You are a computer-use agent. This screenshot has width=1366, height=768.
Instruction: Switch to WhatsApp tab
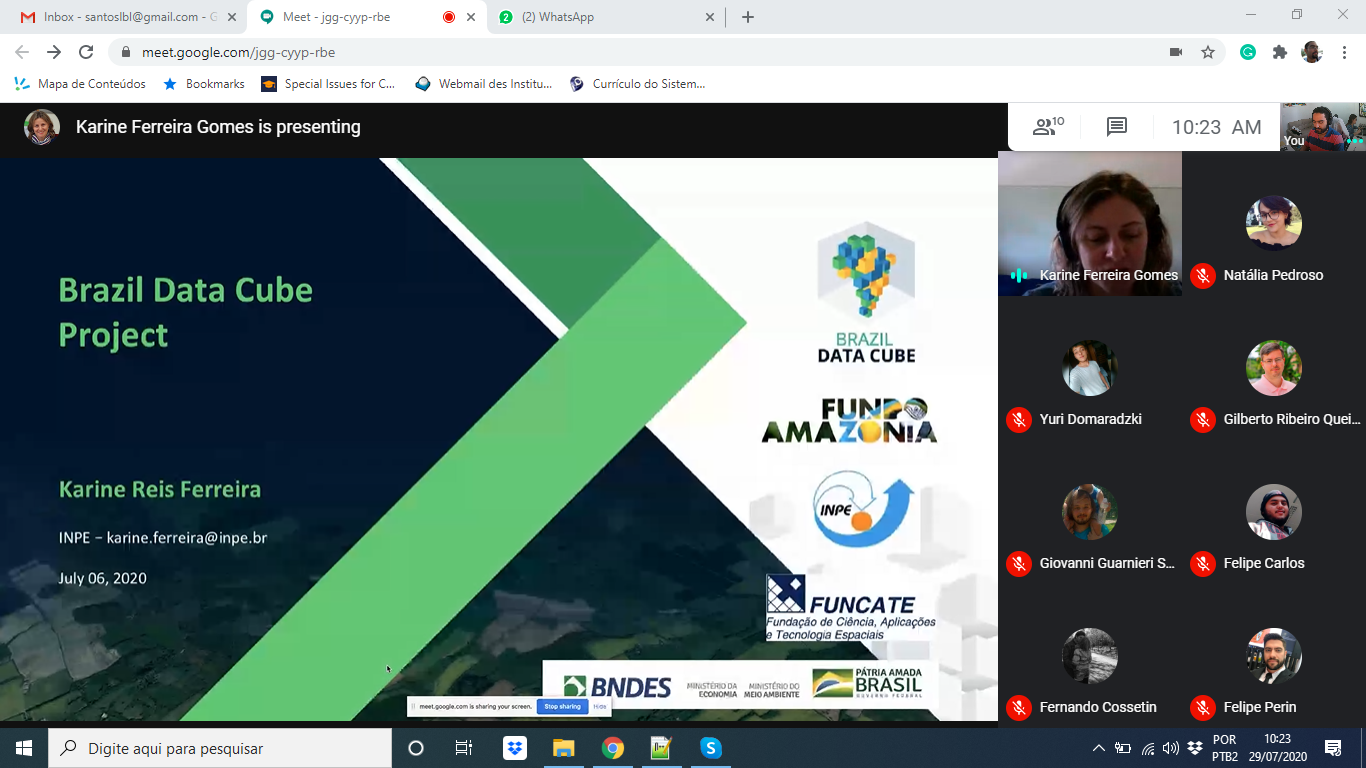606,17
